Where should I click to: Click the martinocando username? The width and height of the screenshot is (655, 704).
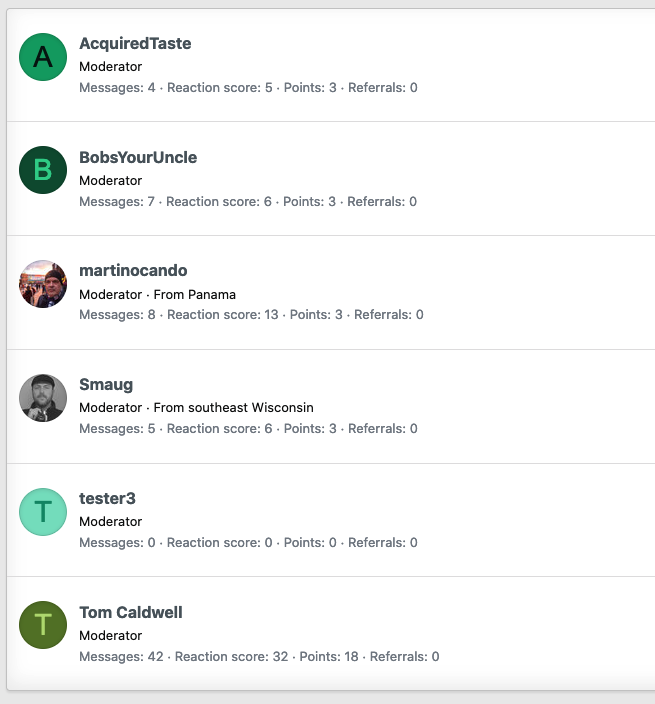tap(133, 271)
